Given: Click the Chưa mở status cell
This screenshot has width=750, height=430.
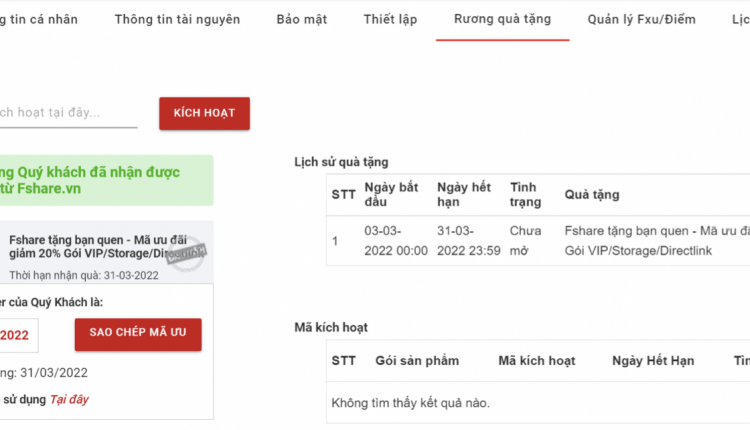Looking at the screenshot, I should 525,241.
